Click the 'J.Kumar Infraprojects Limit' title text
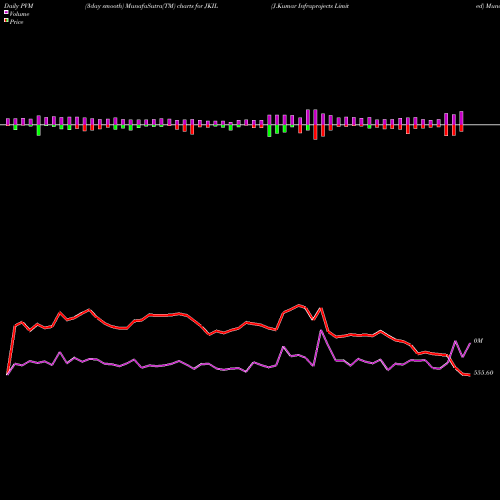500x500 pixels. click(x=310, y=6)
